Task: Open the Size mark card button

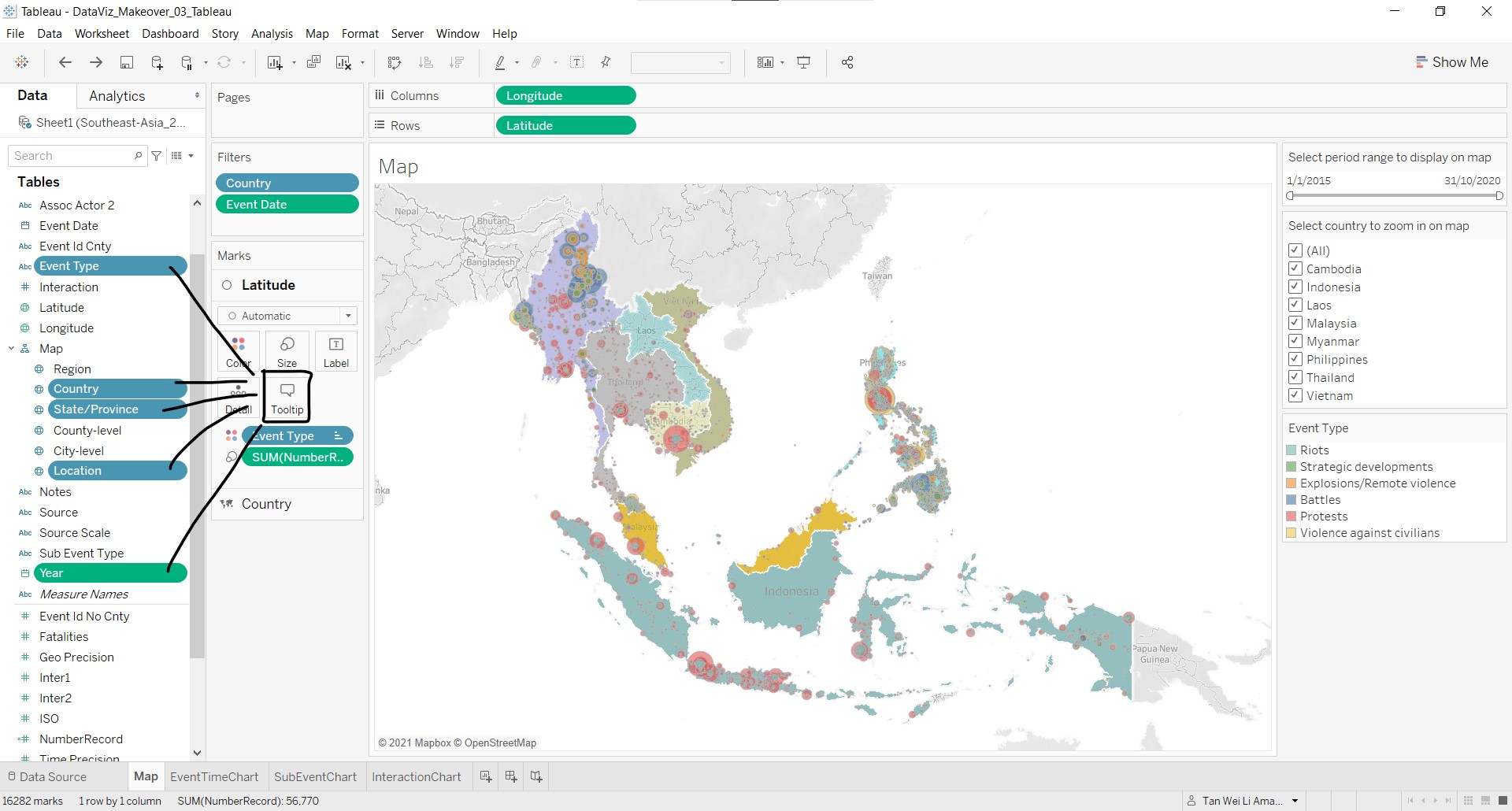Action: [x=287, y=351]
